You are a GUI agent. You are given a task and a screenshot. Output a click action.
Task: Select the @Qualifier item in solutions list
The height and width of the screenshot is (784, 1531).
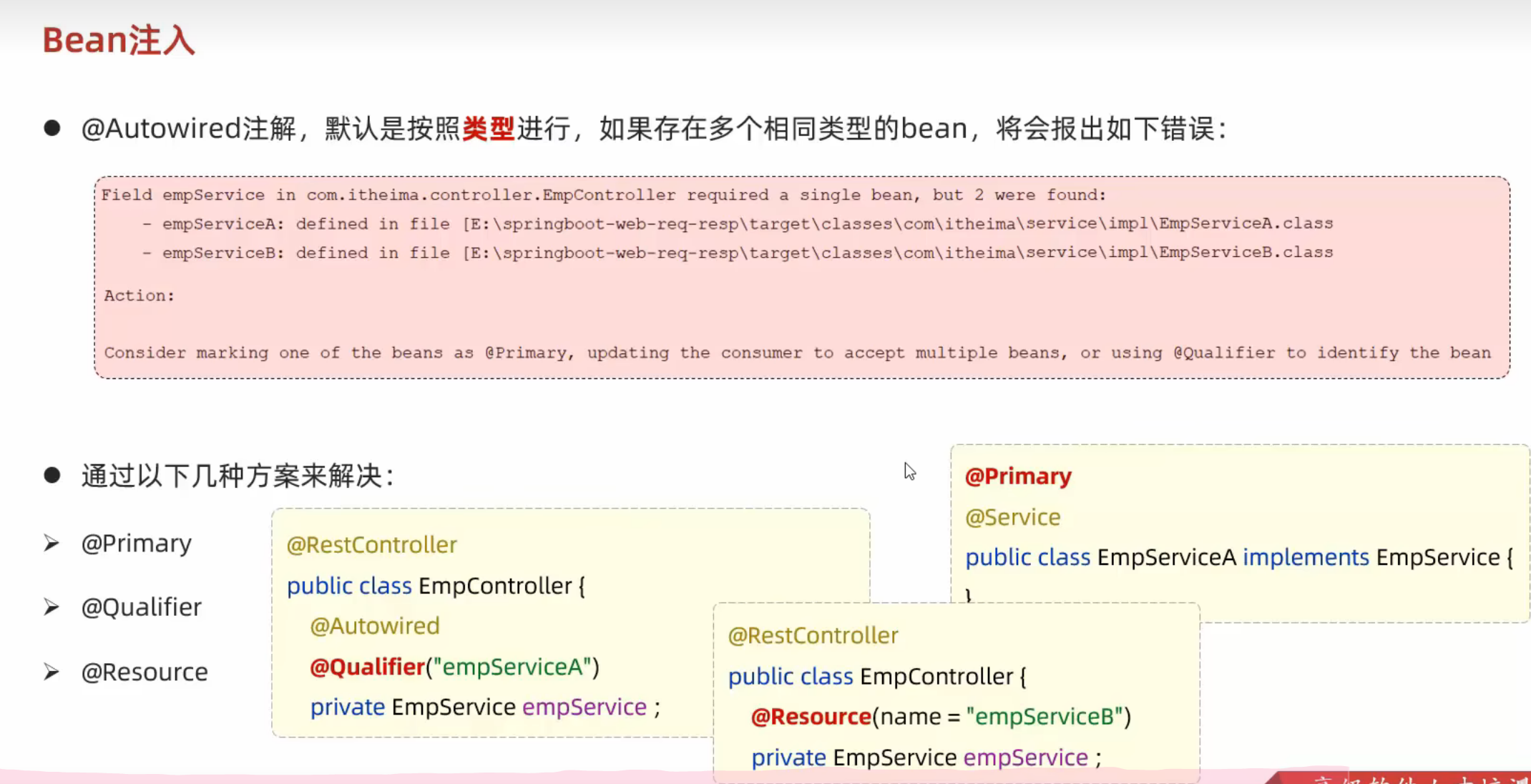[141, 607]
